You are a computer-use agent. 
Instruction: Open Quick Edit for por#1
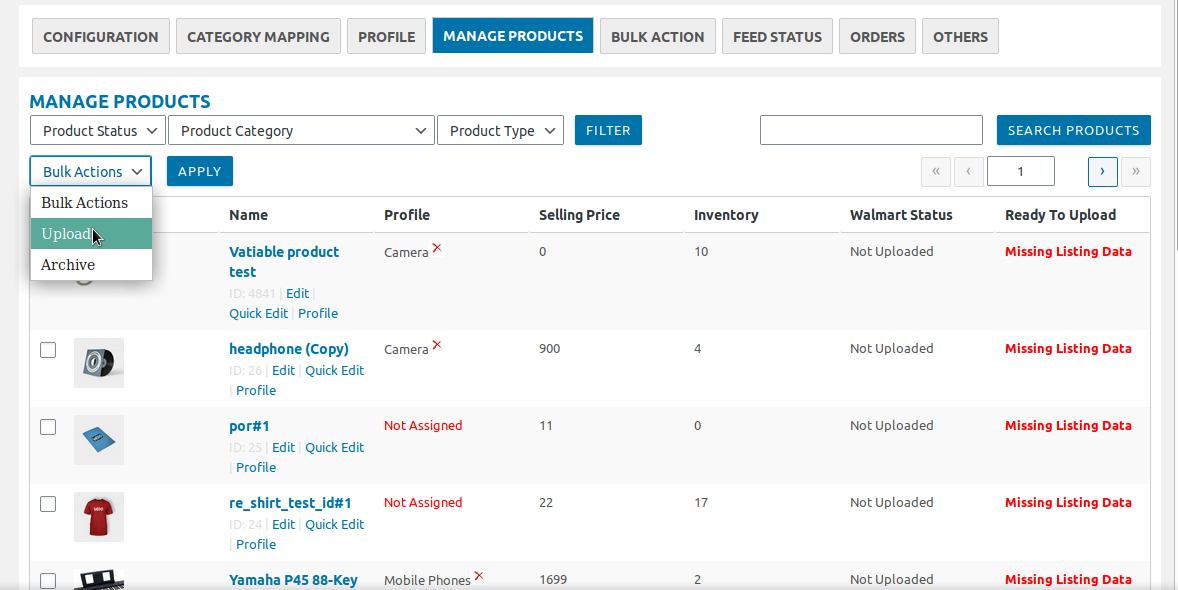tap(334, 447)
